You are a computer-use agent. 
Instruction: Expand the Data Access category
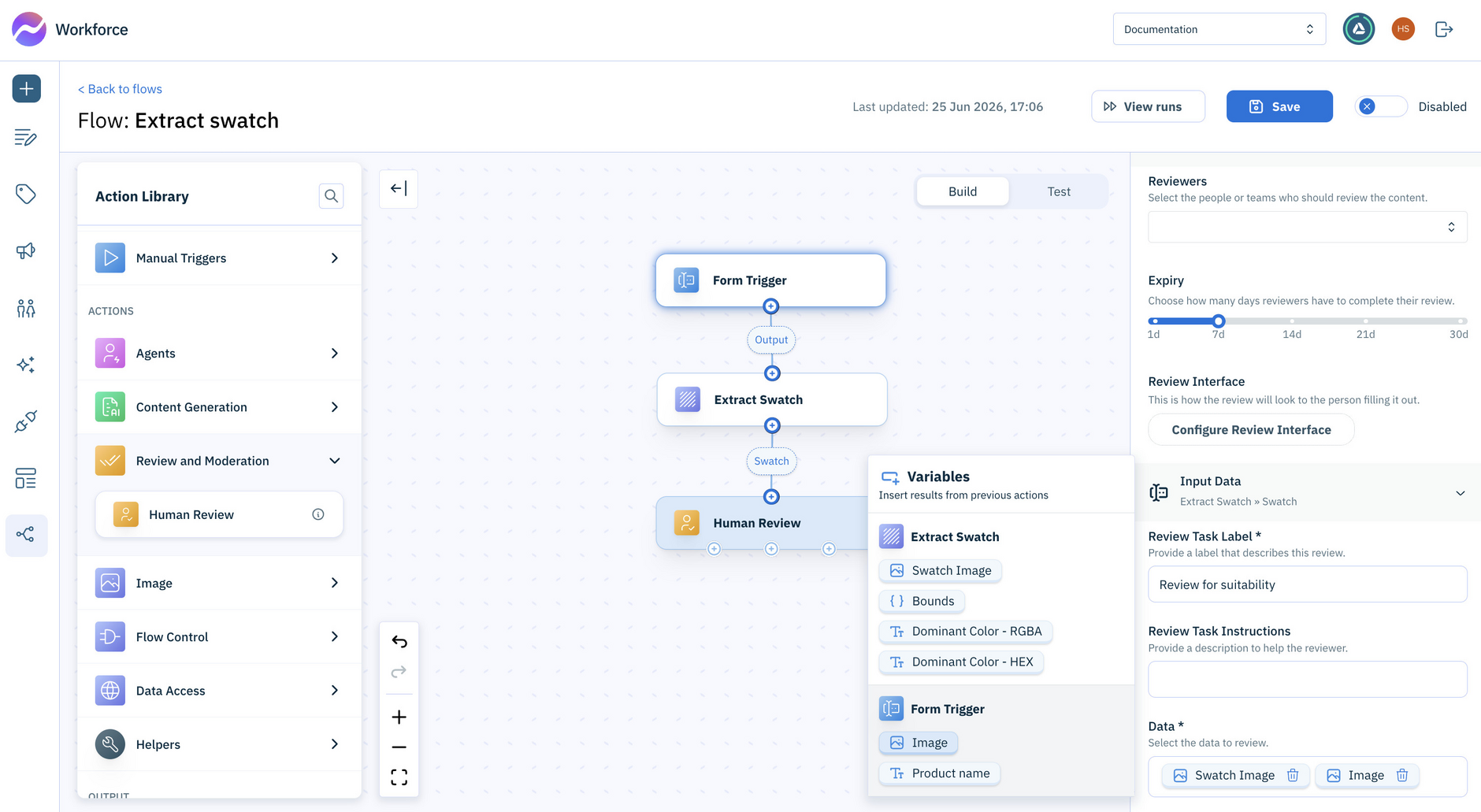pos(219,691)
